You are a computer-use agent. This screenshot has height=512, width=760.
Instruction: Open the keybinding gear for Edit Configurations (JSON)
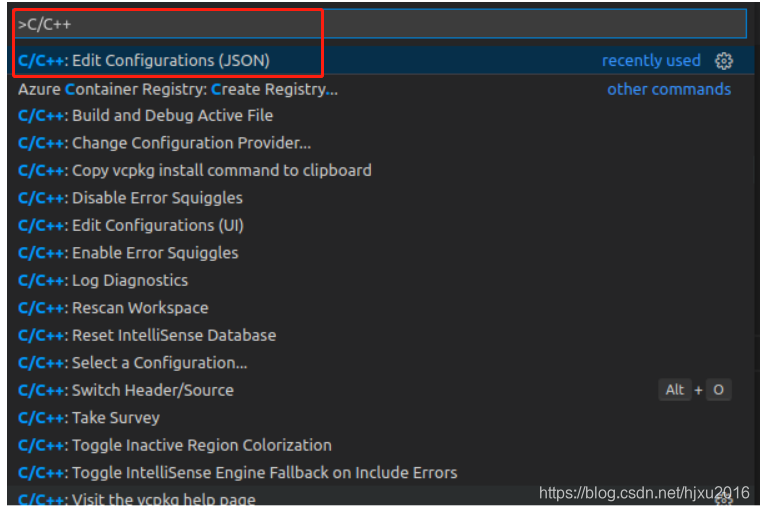coord(724,61)
